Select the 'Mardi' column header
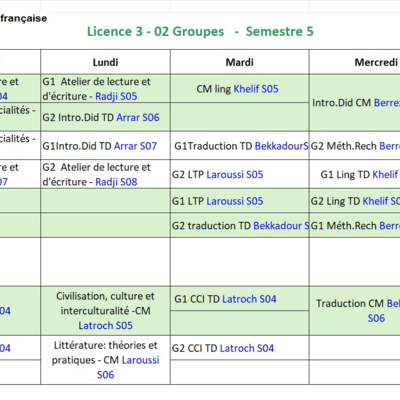This screenshot has height=400, width=400. pos(240,62)
